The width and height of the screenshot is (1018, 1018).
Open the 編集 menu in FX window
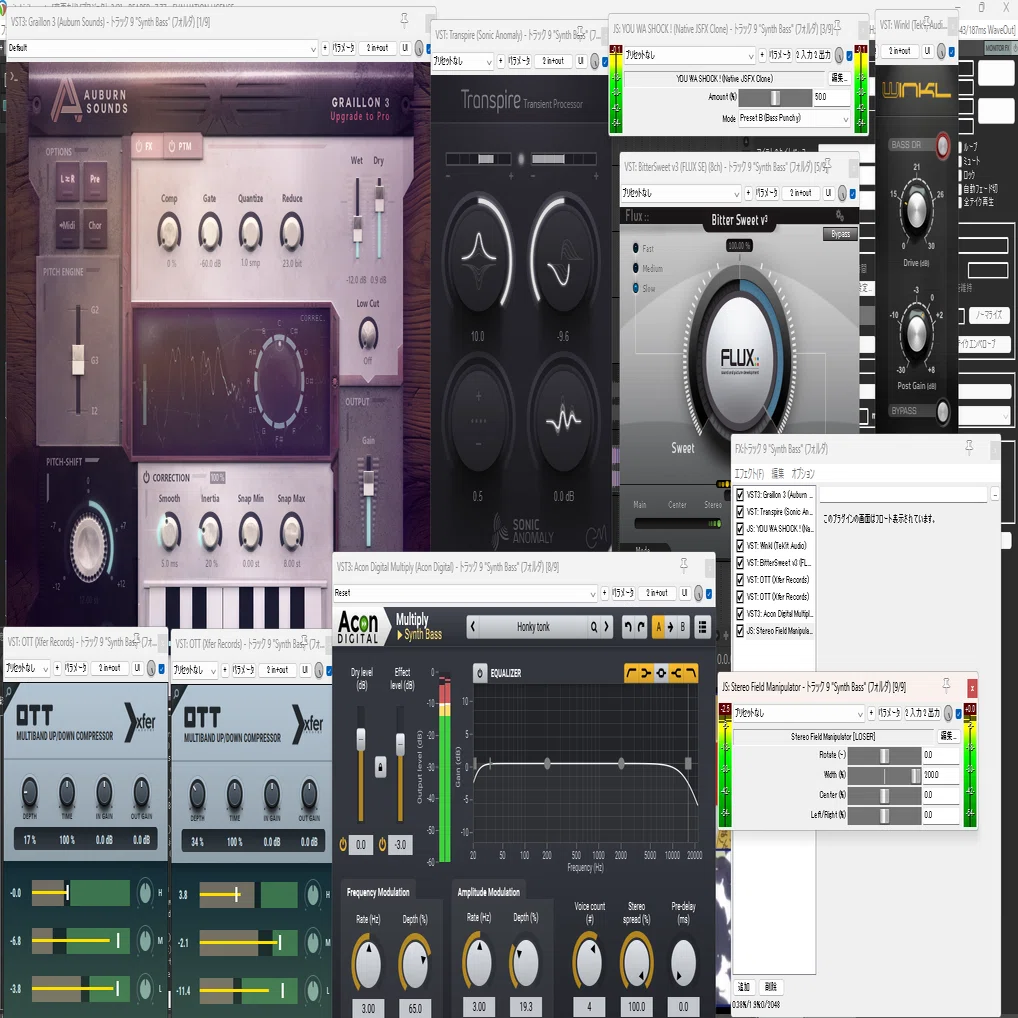pyautogui.click(x=777, y=473)
